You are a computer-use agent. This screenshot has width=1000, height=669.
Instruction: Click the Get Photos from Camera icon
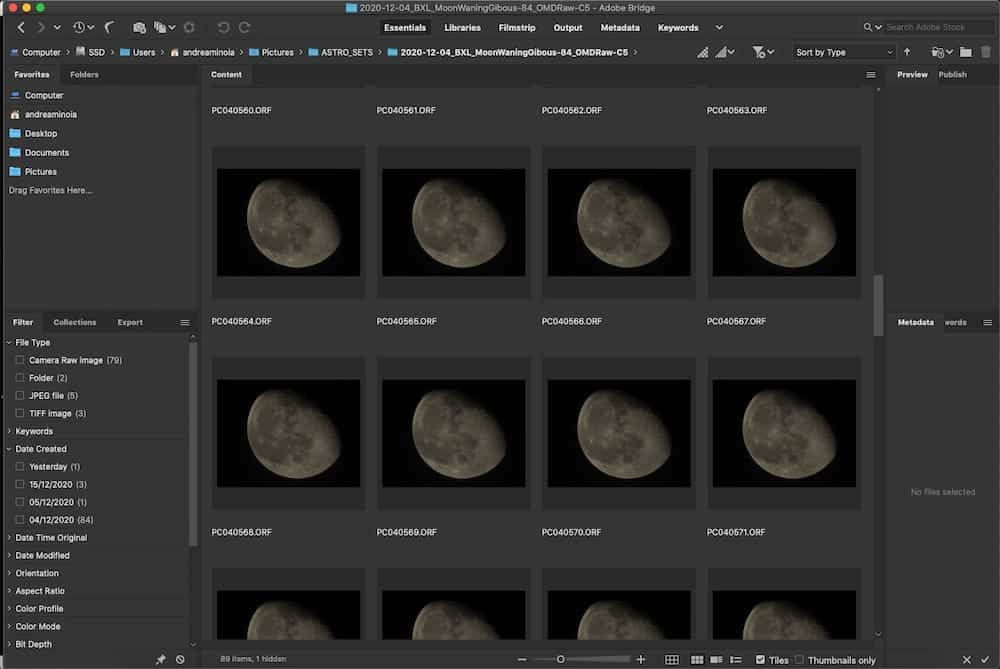point(139,27)
